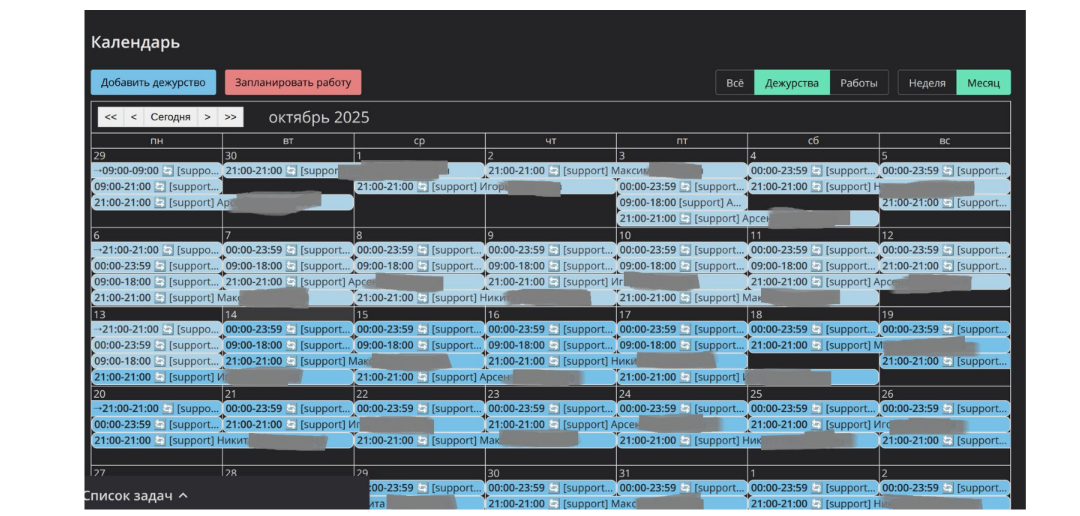Select the Месяц view
This screenshot has height=516, width=1080.
984,83
